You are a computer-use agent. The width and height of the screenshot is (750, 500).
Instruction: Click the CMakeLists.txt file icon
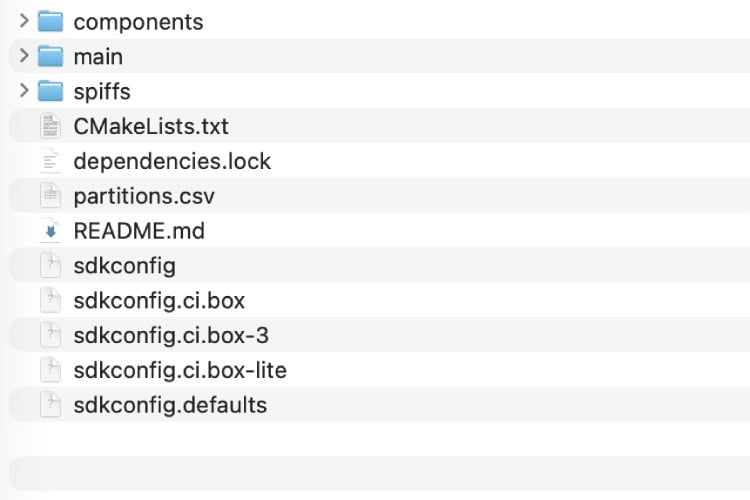pos(50,126)
